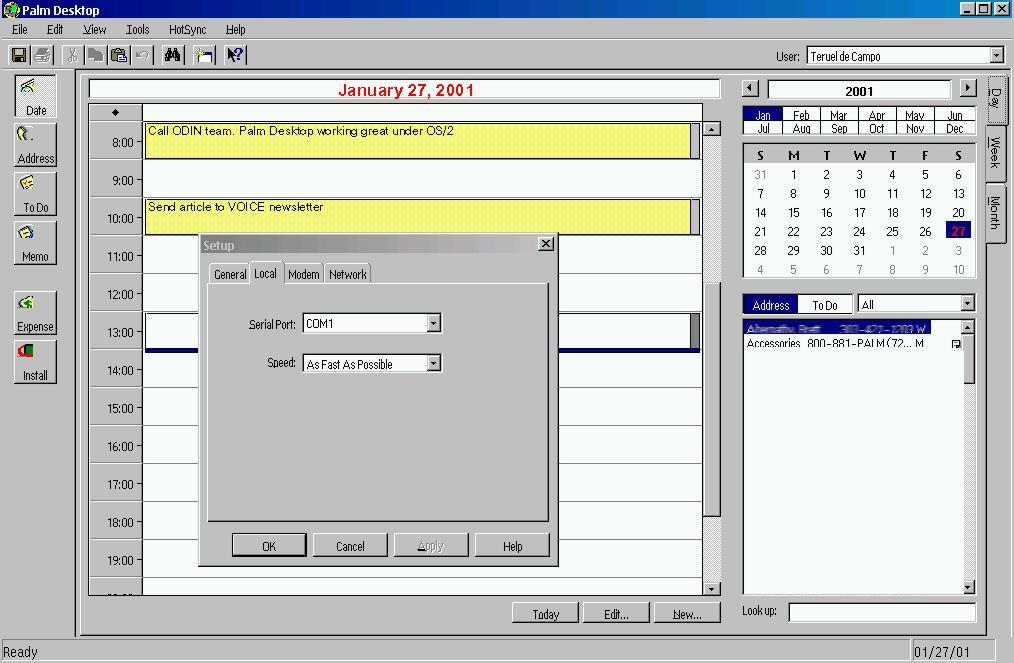Open the Date view from sidebar
This screenshot has width=1014, height=663.
[x=36, y=96]
